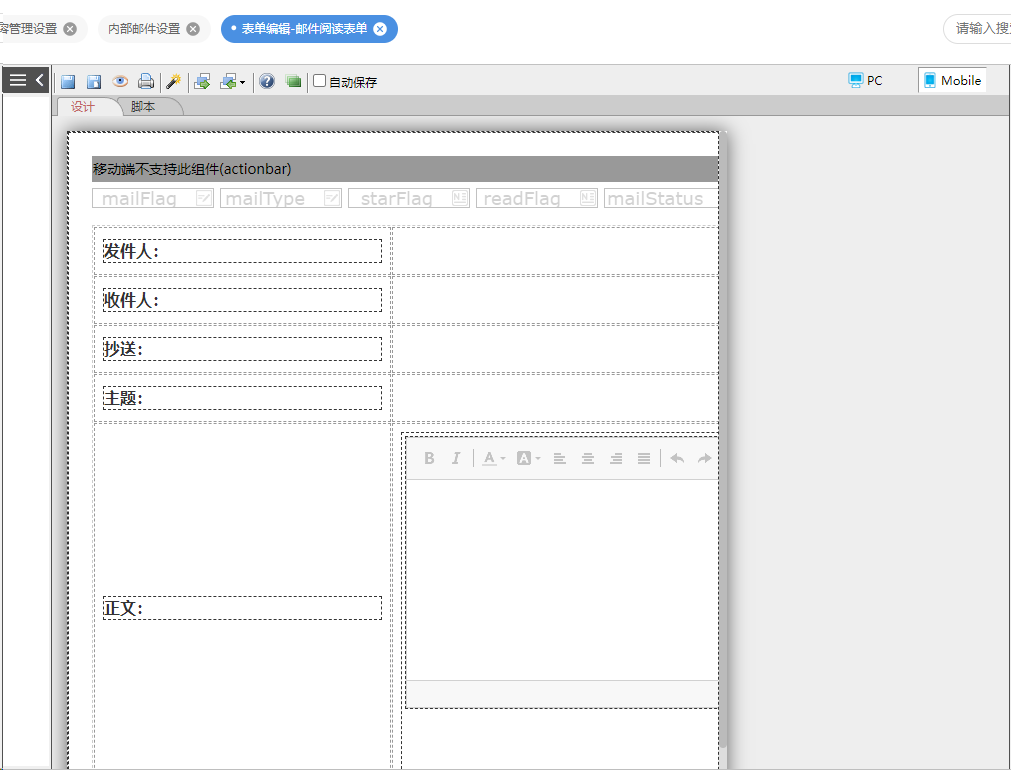Screen dimensions: 1011x770
Task: Click the Save form icon
Action: [68, 81]
